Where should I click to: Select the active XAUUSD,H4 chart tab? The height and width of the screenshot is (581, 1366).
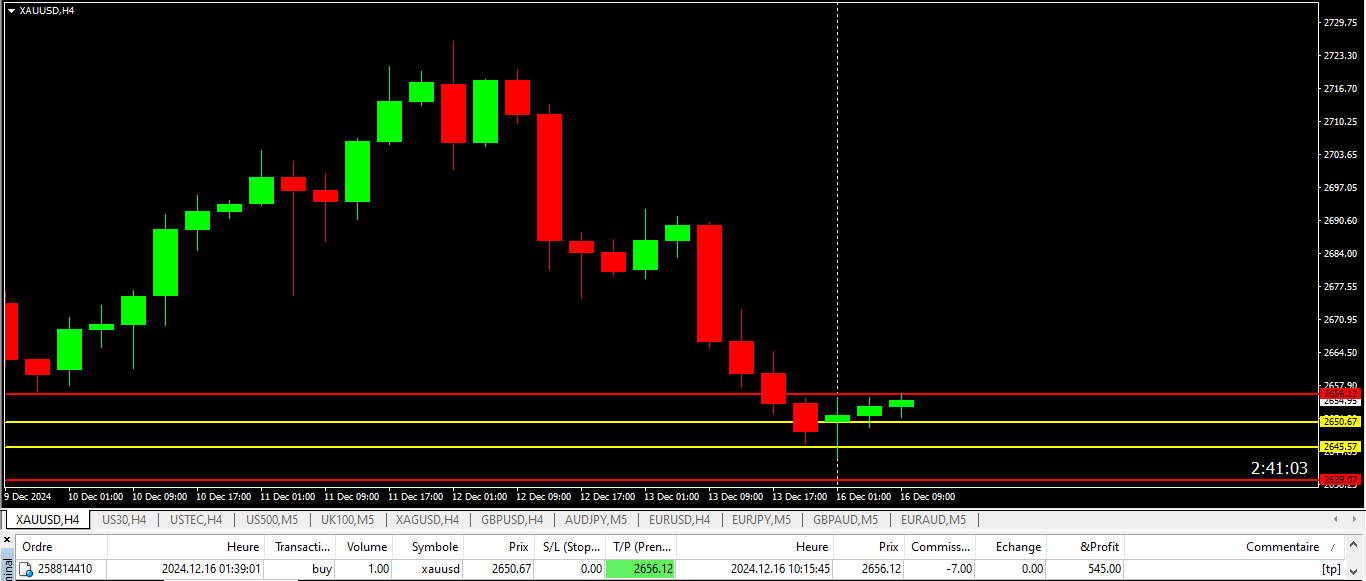point(47,520)
